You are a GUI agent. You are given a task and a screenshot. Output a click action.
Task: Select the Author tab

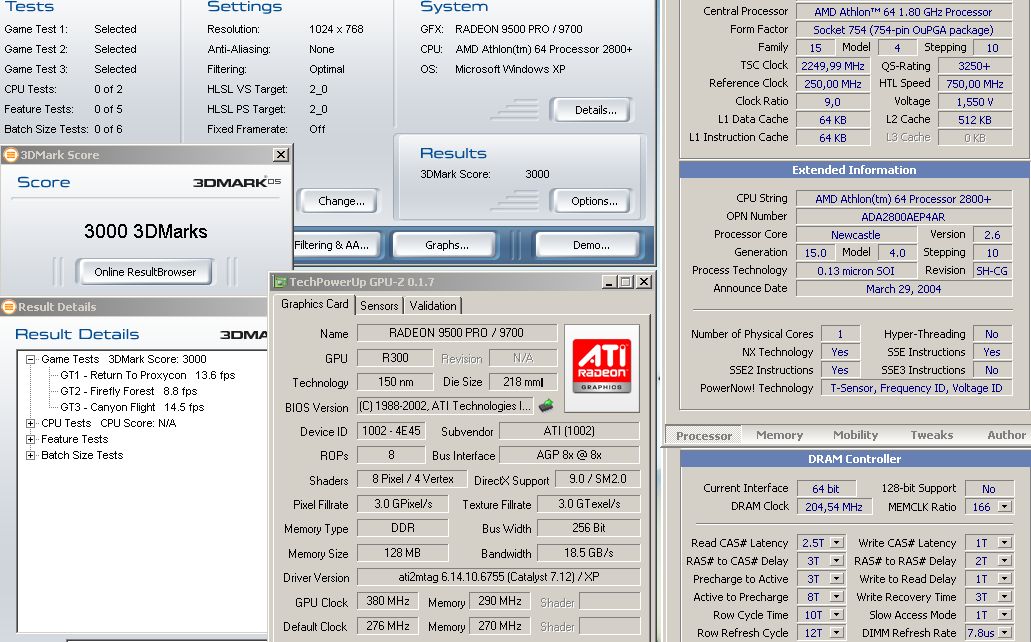[x=1006, y=435]
